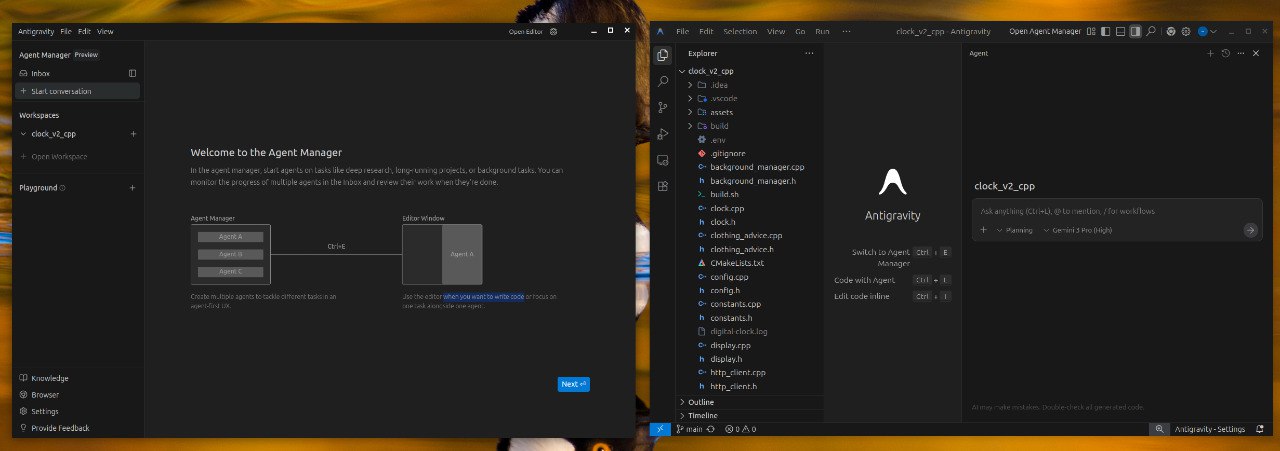Add new conversation to clock_v2_cpp workspace

point(133,133)
